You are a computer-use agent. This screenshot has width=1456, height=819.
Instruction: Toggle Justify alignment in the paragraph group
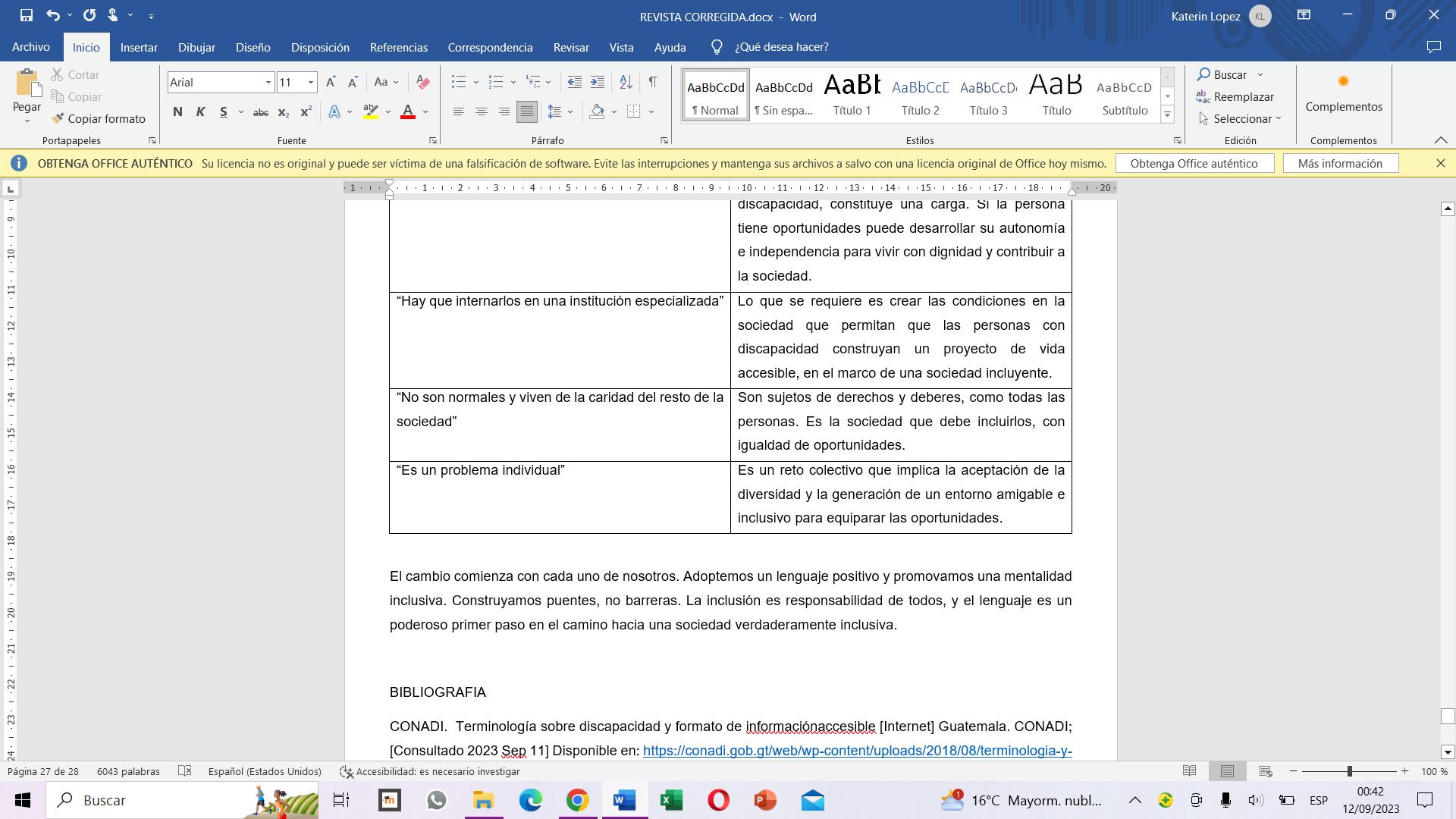pyautogui.click(x=526, y=111)
